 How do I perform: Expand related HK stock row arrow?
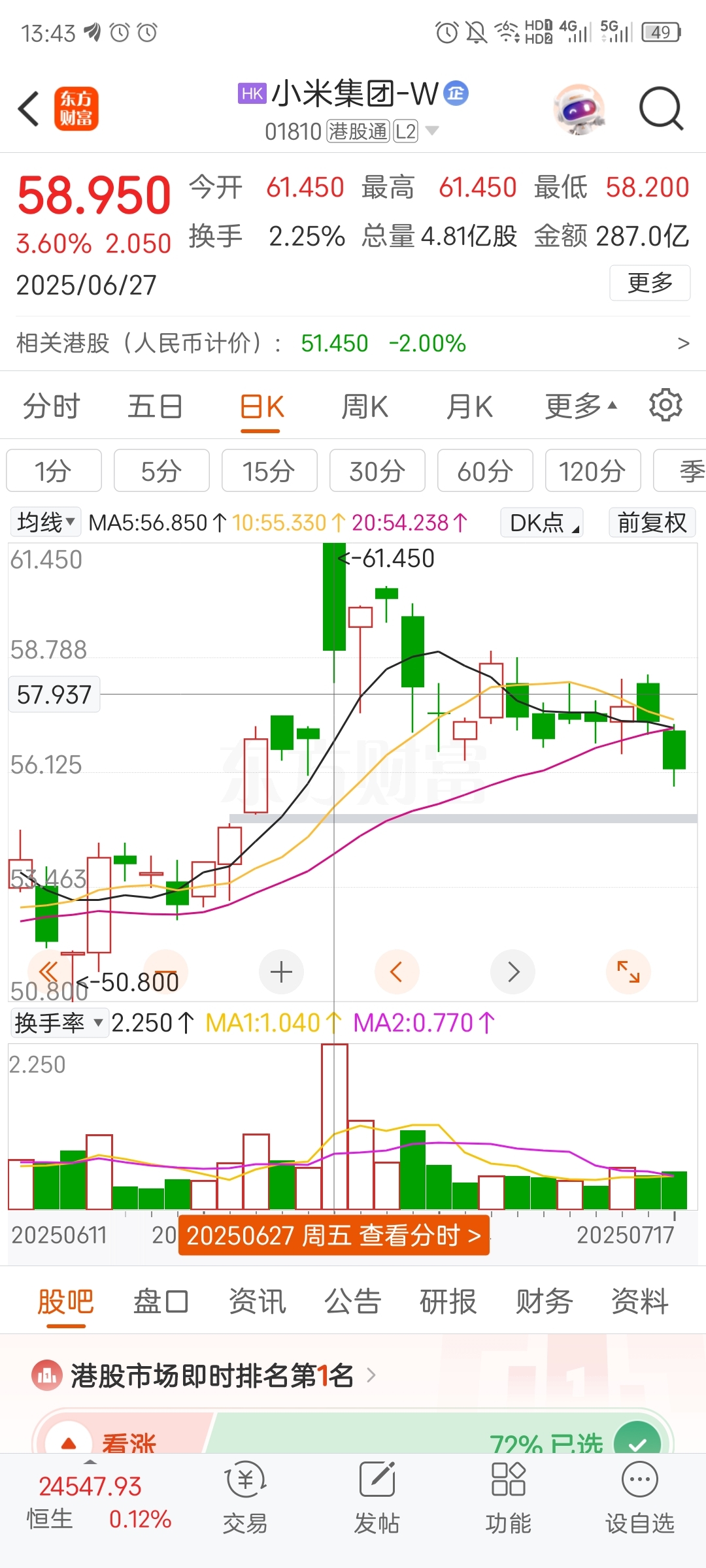click(684, 343)
